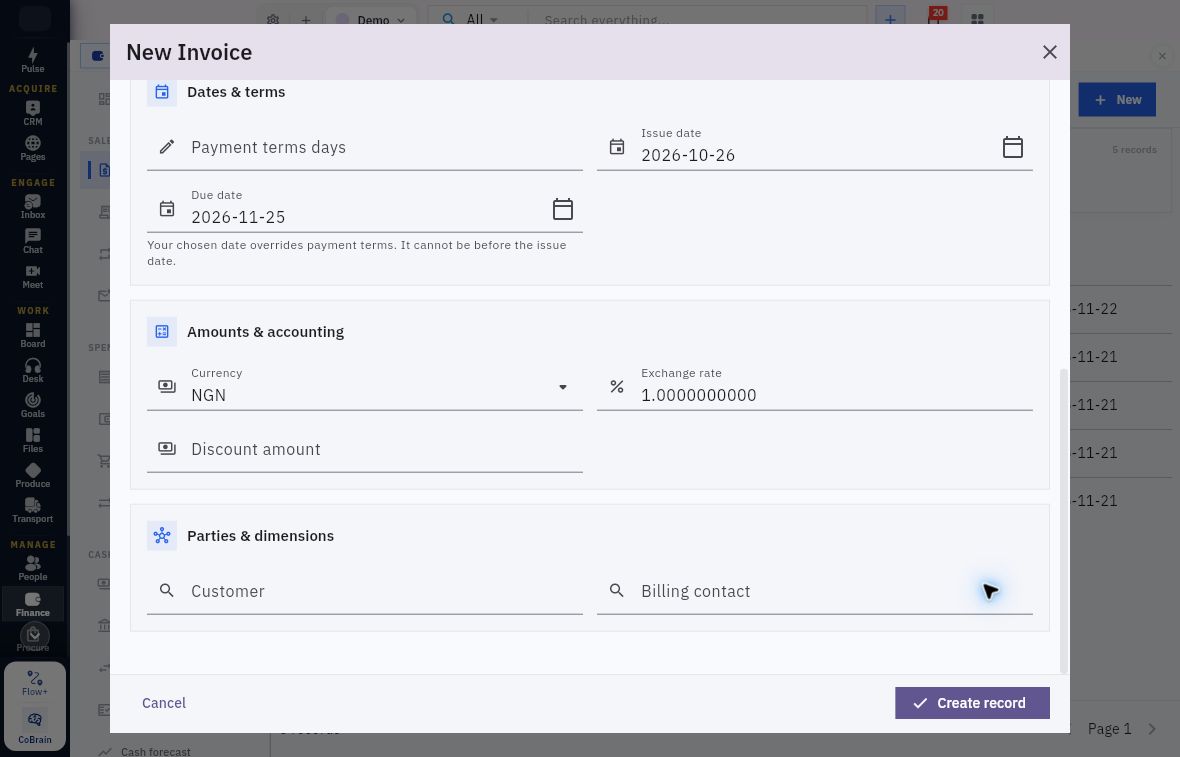The width and height of the screenshot is (1180, 757).
Task: Open the Produce module
Action: click(32, 476)
